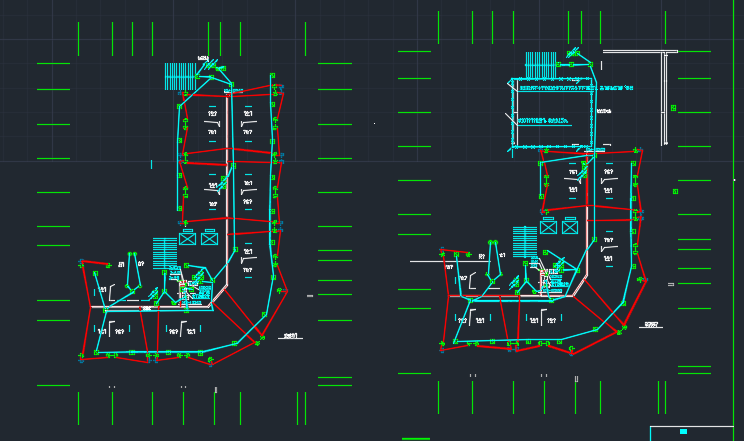
Task: Click underlined title label below right plan
Action: (651, 325)
